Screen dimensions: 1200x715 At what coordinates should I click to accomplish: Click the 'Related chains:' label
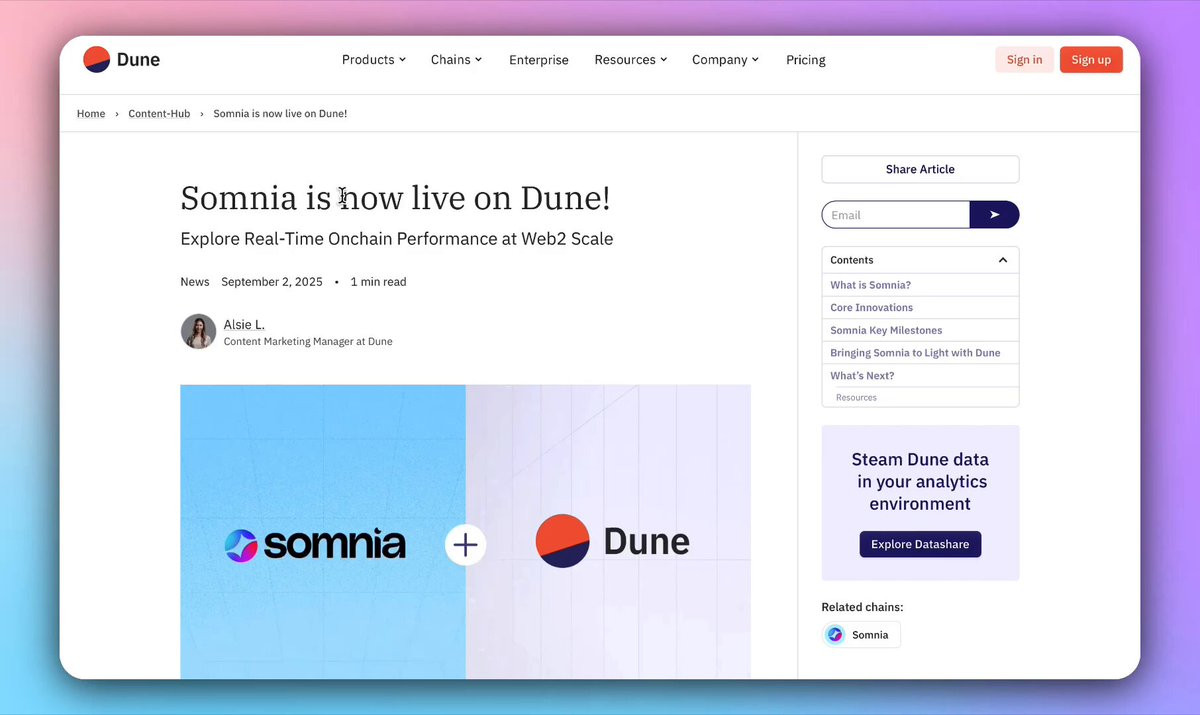coord(862,607)
